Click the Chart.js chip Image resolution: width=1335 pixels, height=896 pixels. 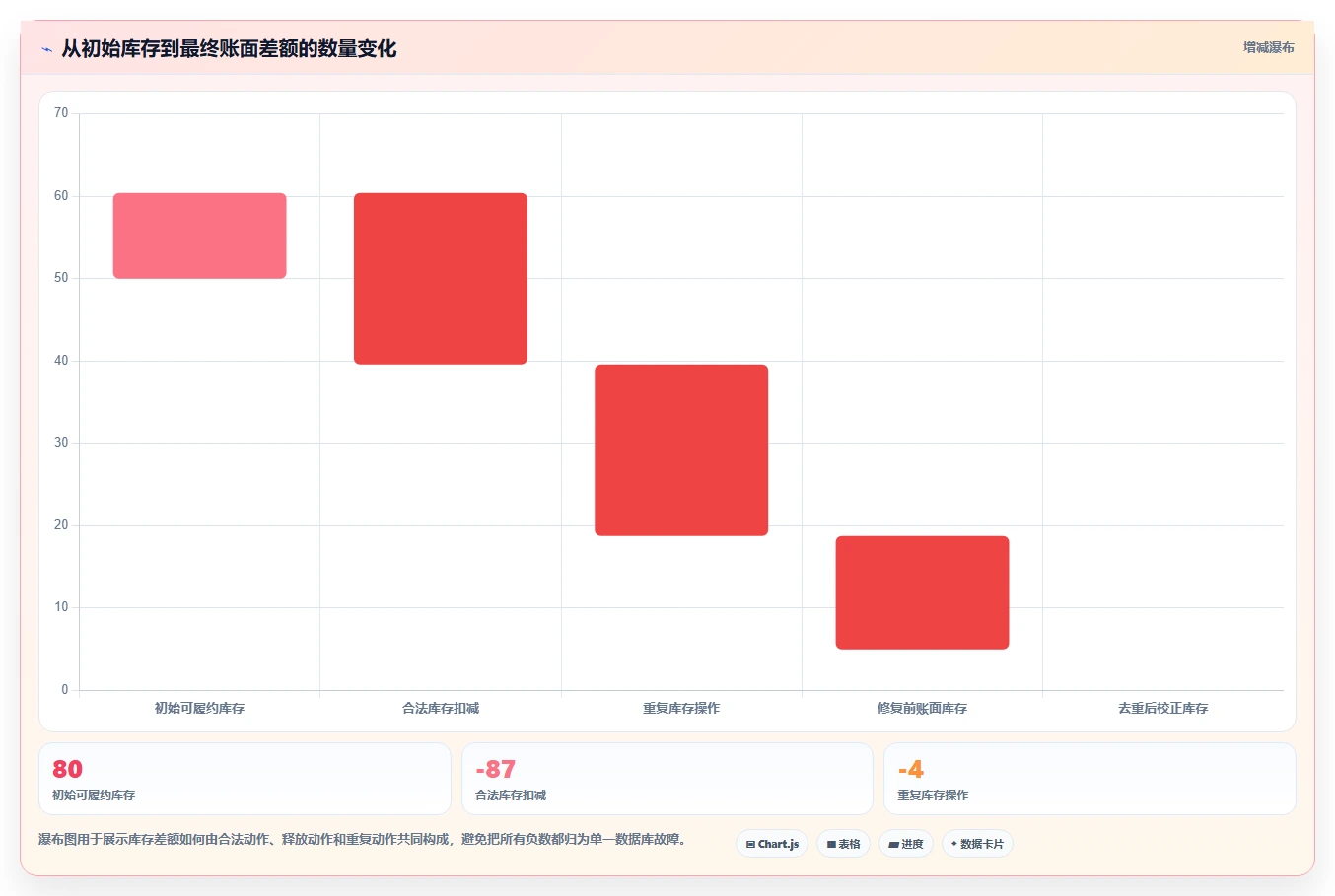pos(772,844)
